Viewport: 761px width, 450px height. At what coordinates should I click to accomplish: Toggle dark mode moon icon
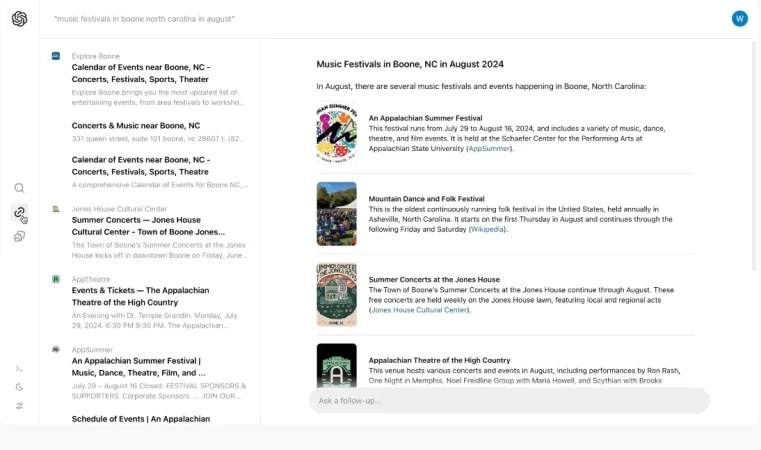click(x=20, y=387)
